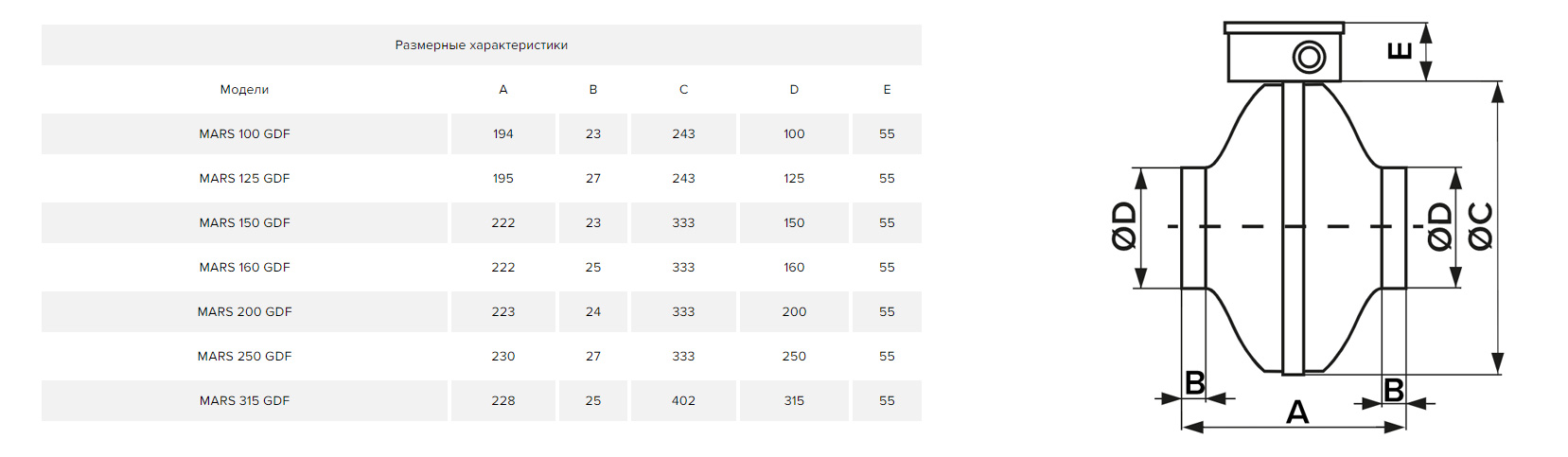Click the E dimension label on the diagram
This screenshot has height=457, width=1568.
1400,51
